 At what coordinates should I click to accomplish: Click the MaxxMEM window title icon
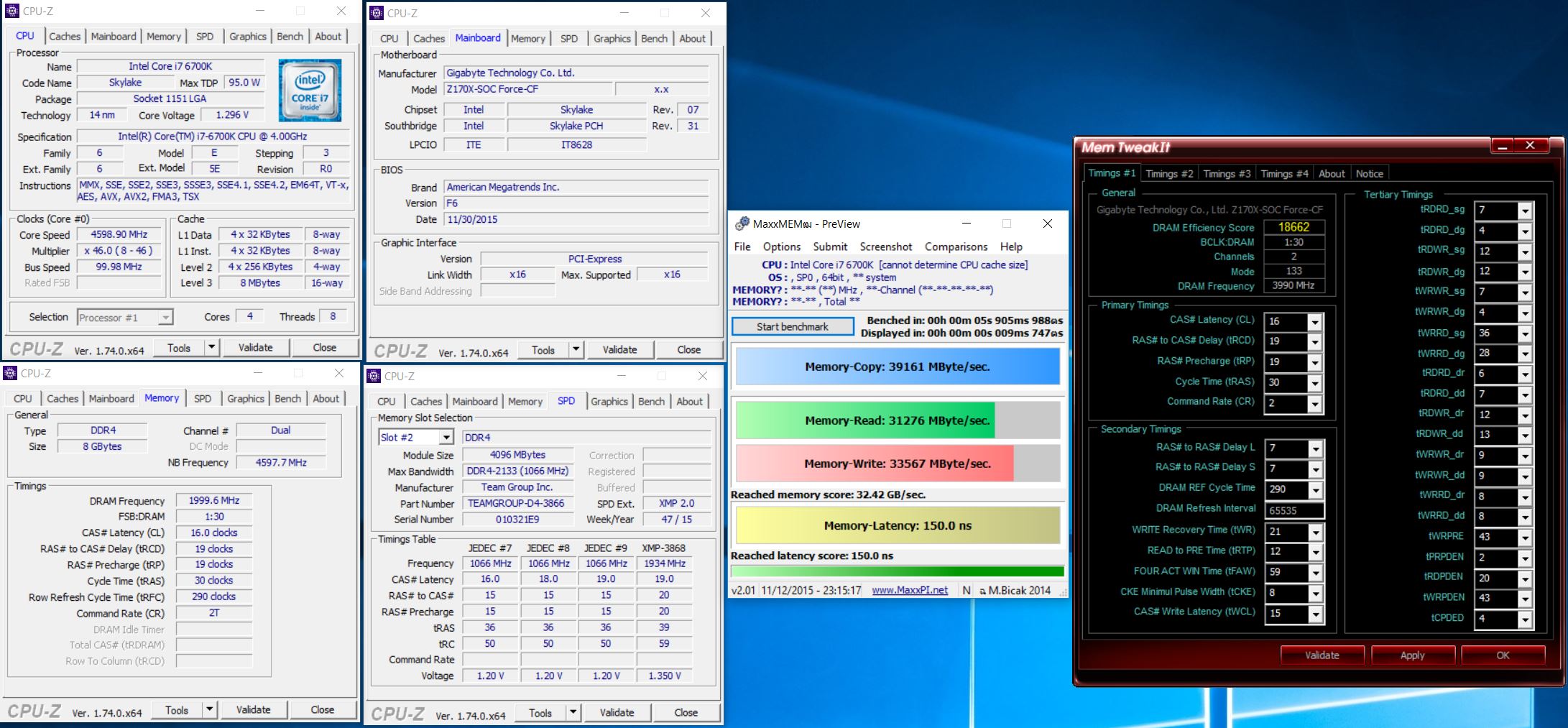[x=742, y=224]
